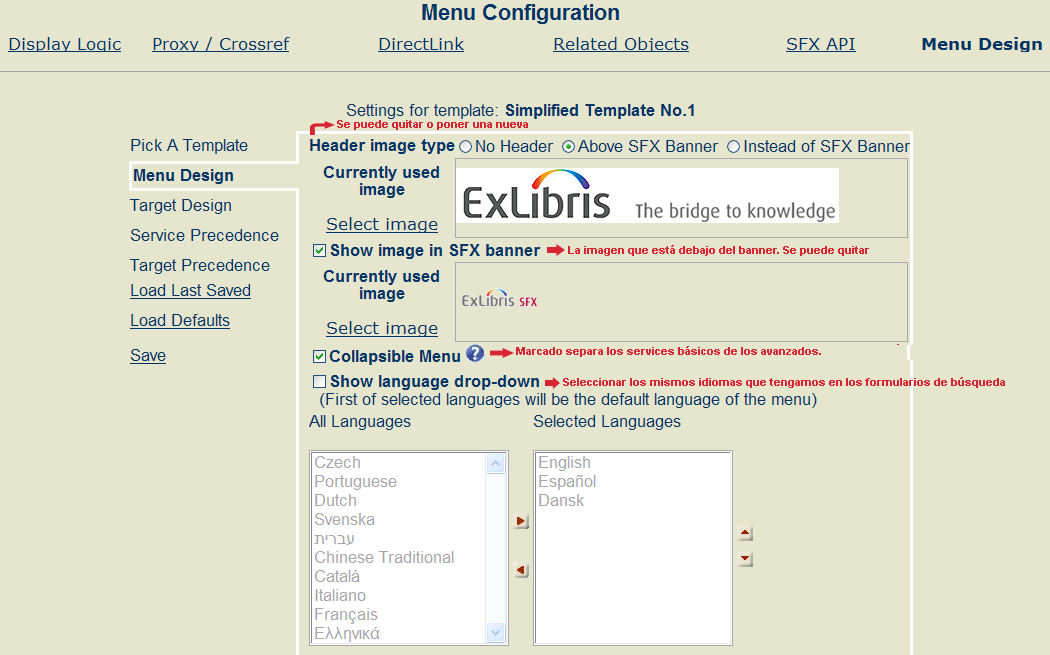Select עברית in All Languages list
Screen dimensions: 1050x655
tap(334, 538)
